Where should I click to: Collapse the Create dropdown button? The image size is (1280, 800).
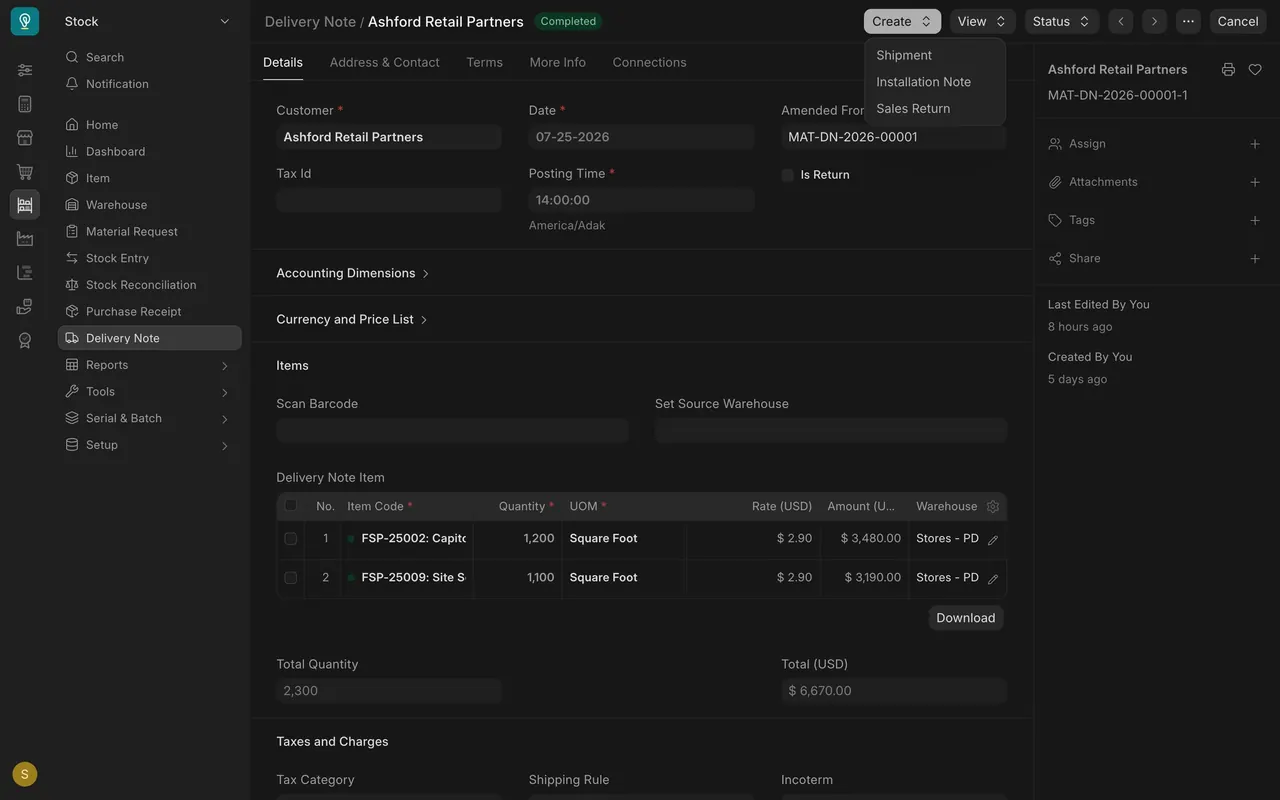point(902,21)
